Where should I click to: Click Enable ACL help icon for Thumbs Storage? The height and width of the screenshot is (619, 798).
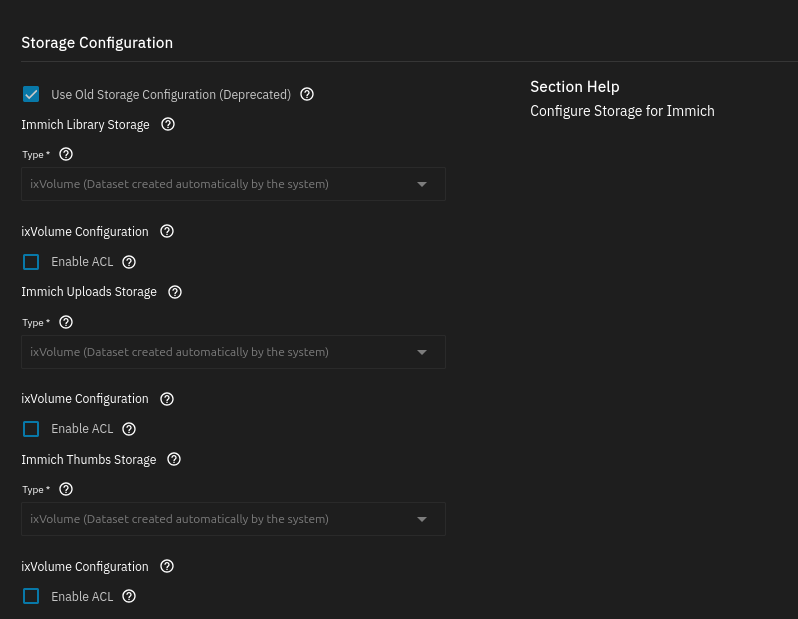point(129,597)
